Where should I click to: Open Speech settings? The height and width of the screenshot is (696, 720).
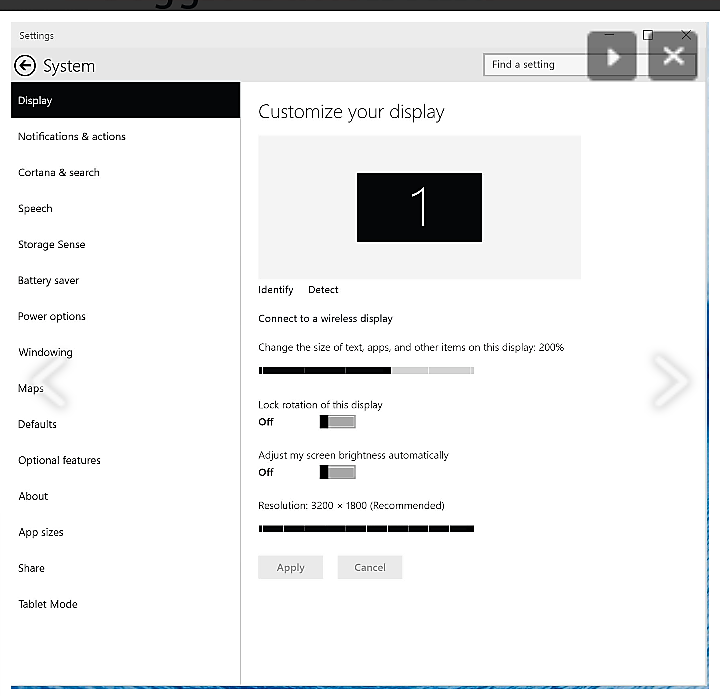(x=125, y=208)
